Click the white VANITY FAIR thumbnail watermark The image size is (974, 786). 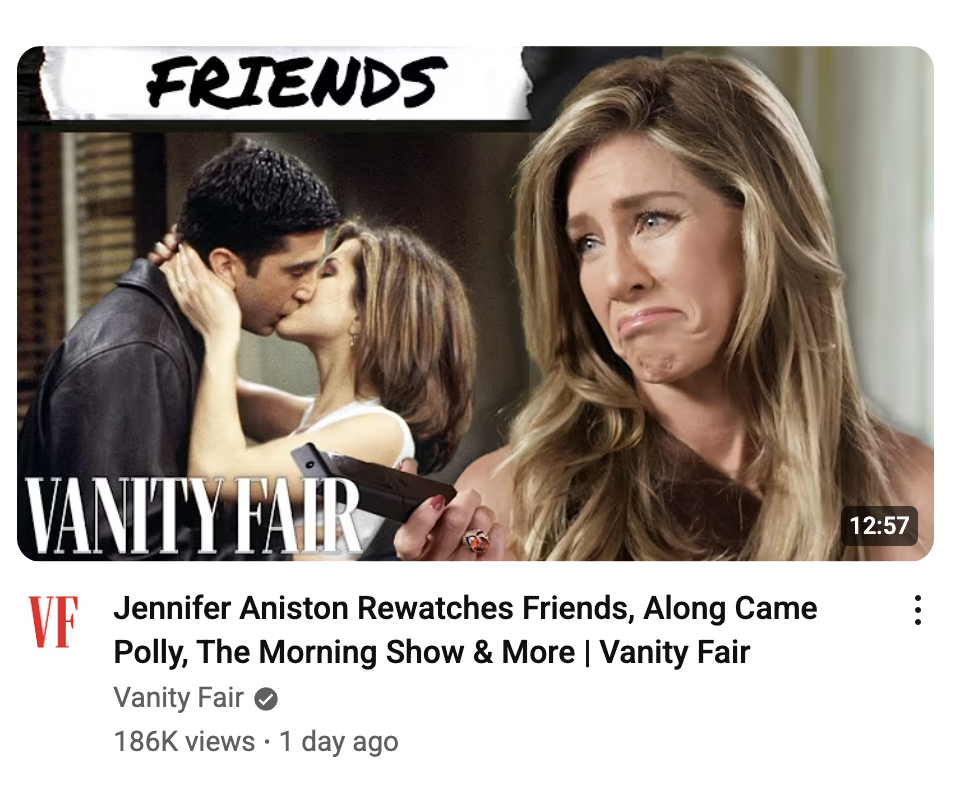point(193,516)
